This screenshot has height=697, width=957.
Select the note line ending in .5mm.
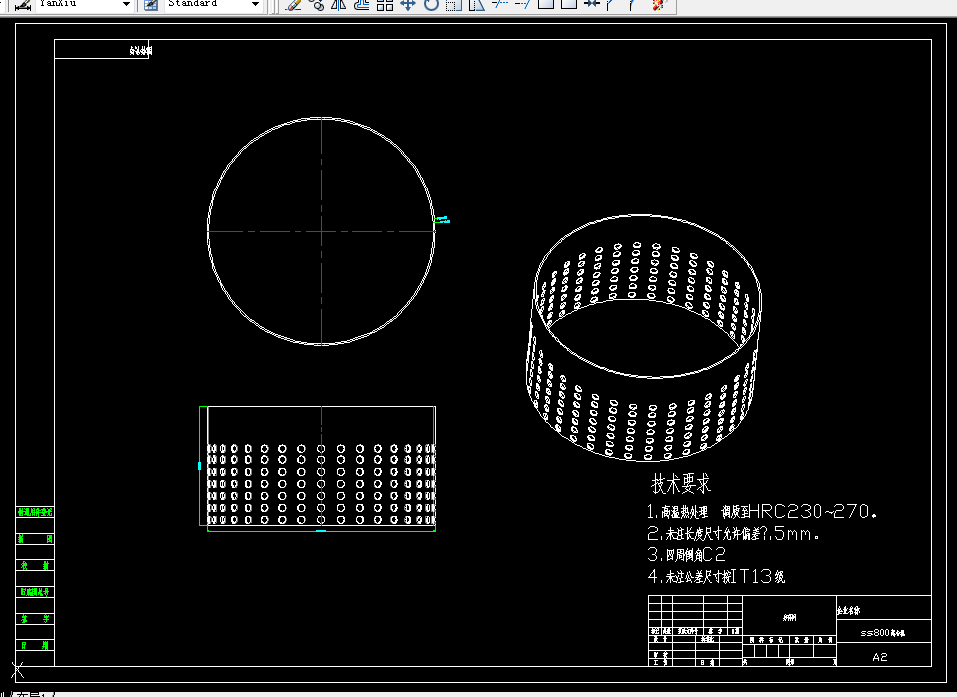pos(733,533)
